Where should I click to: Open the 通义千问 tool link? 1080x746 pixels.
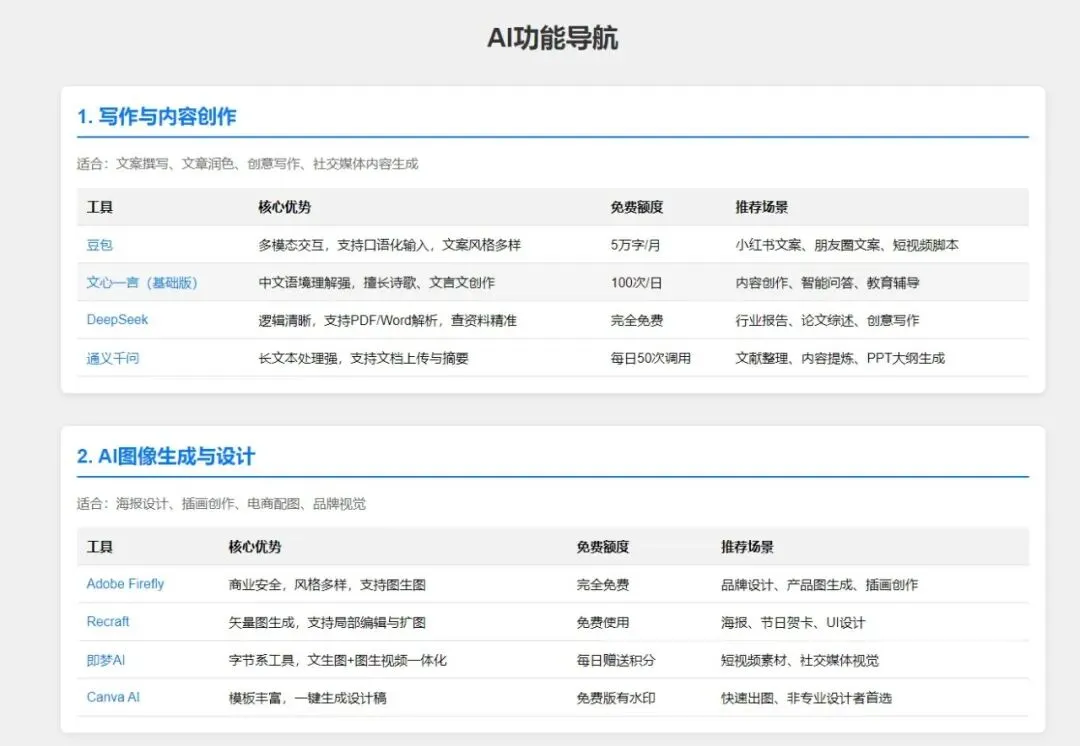point(113,358)
